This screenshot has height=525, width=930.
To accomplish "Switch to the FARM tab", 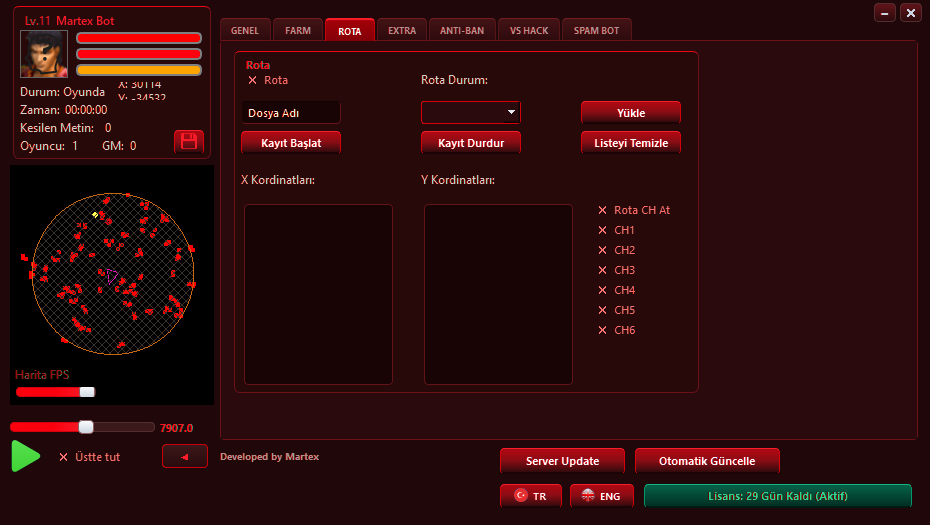I will (x=298, y=30).
